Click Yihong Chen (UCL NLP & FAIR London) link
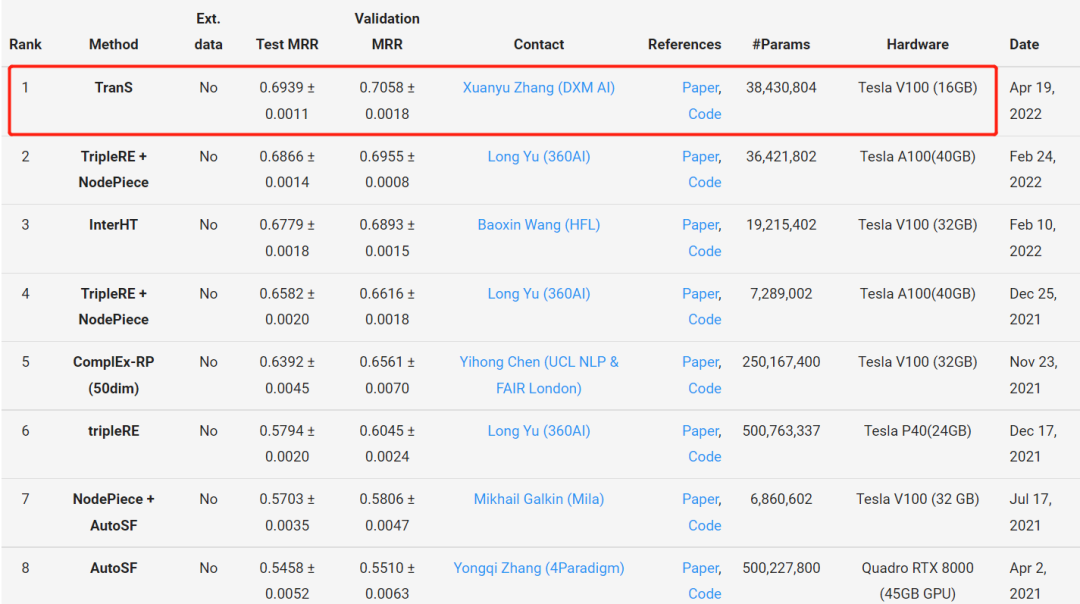 (539, 362)
